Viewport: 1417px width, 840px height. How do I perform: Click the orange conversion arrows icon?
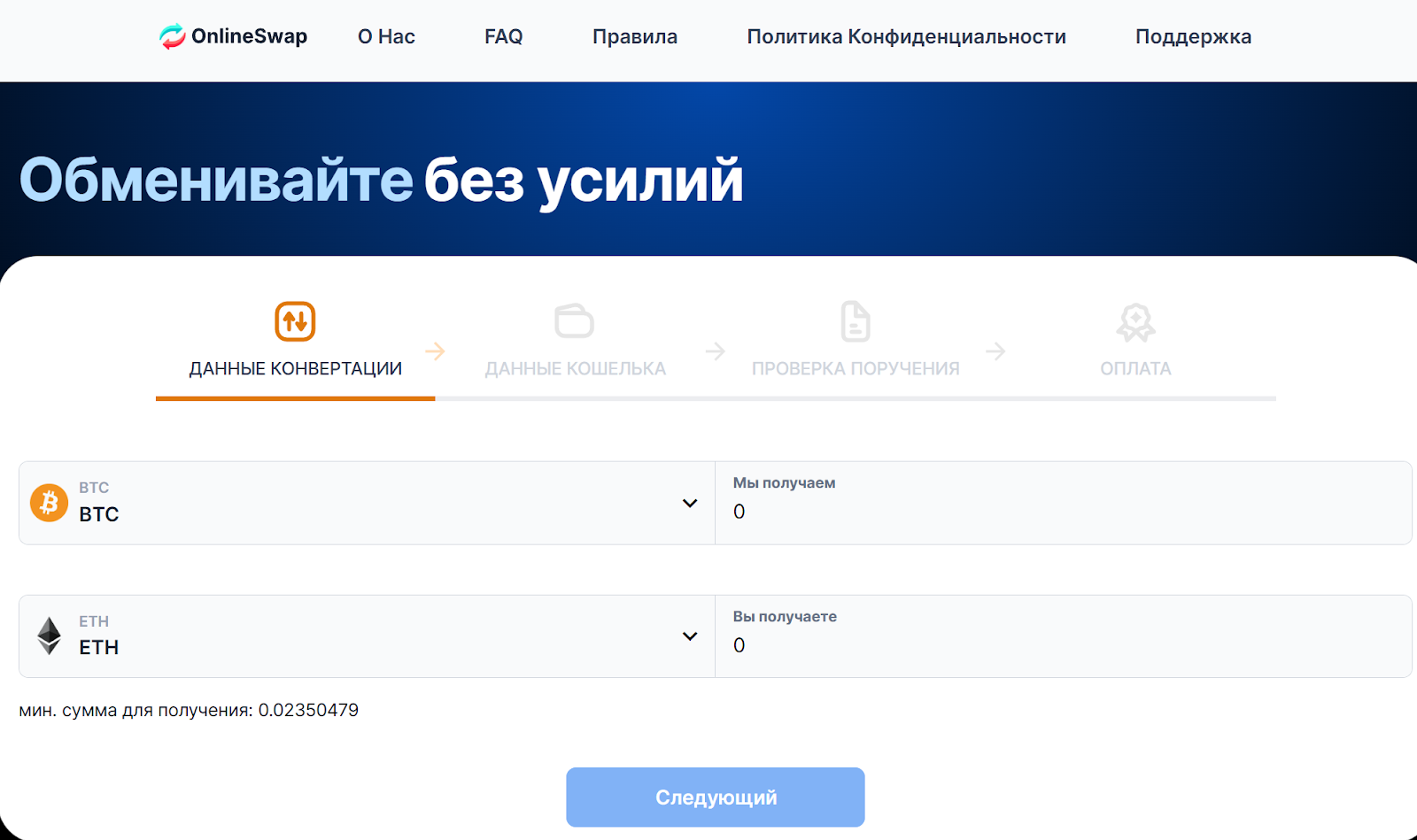pyautogui.click(x=295, y=322)
